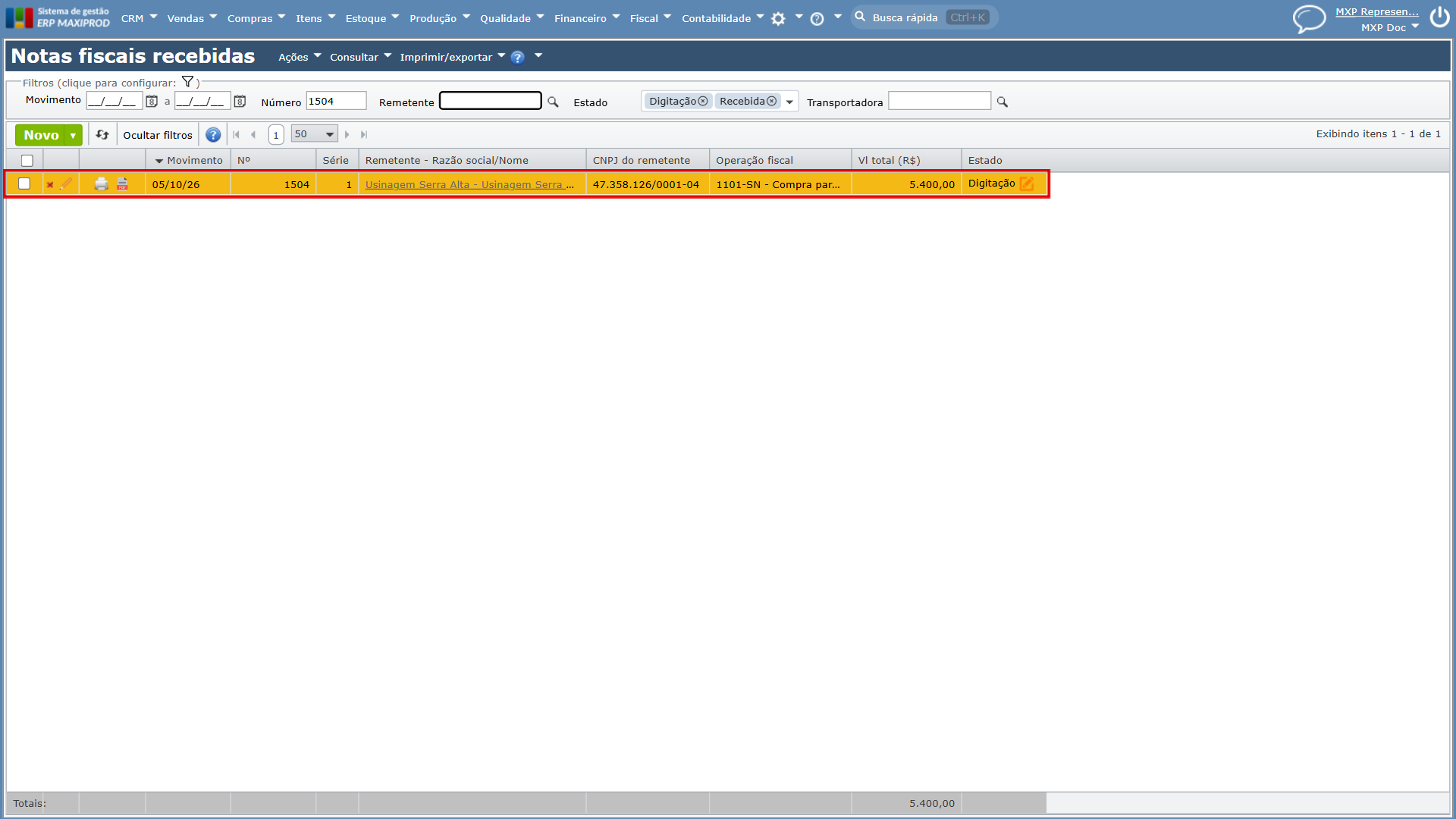Click the ERP MAXIPROD logo
This screenshot has height=819, width=1456.
[x=58, y=17]
